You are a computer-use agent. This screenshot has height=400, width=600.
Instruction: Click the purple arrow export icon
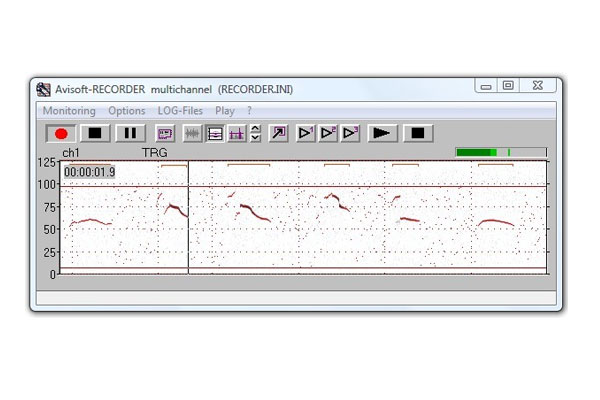click(278, 134)
